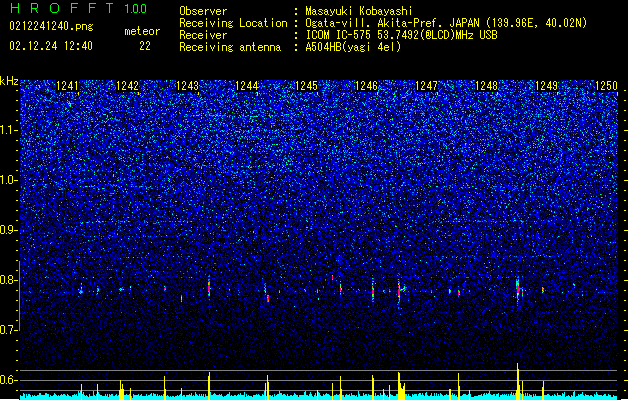
Task: Select observer name Masayuki Kobayashi
Action: click(359, 11)
